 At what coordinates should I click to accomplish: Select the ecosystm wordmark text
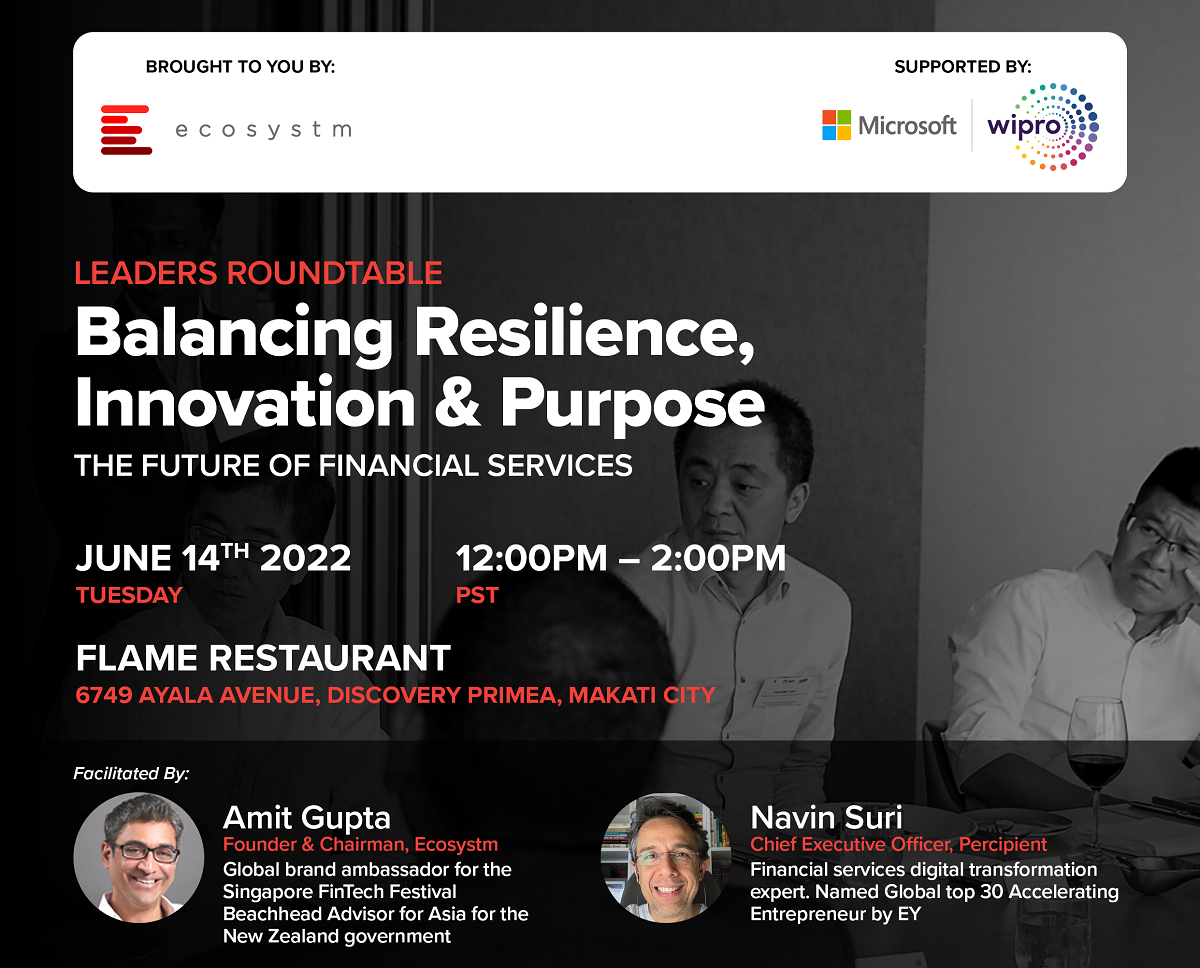point(263,130)
